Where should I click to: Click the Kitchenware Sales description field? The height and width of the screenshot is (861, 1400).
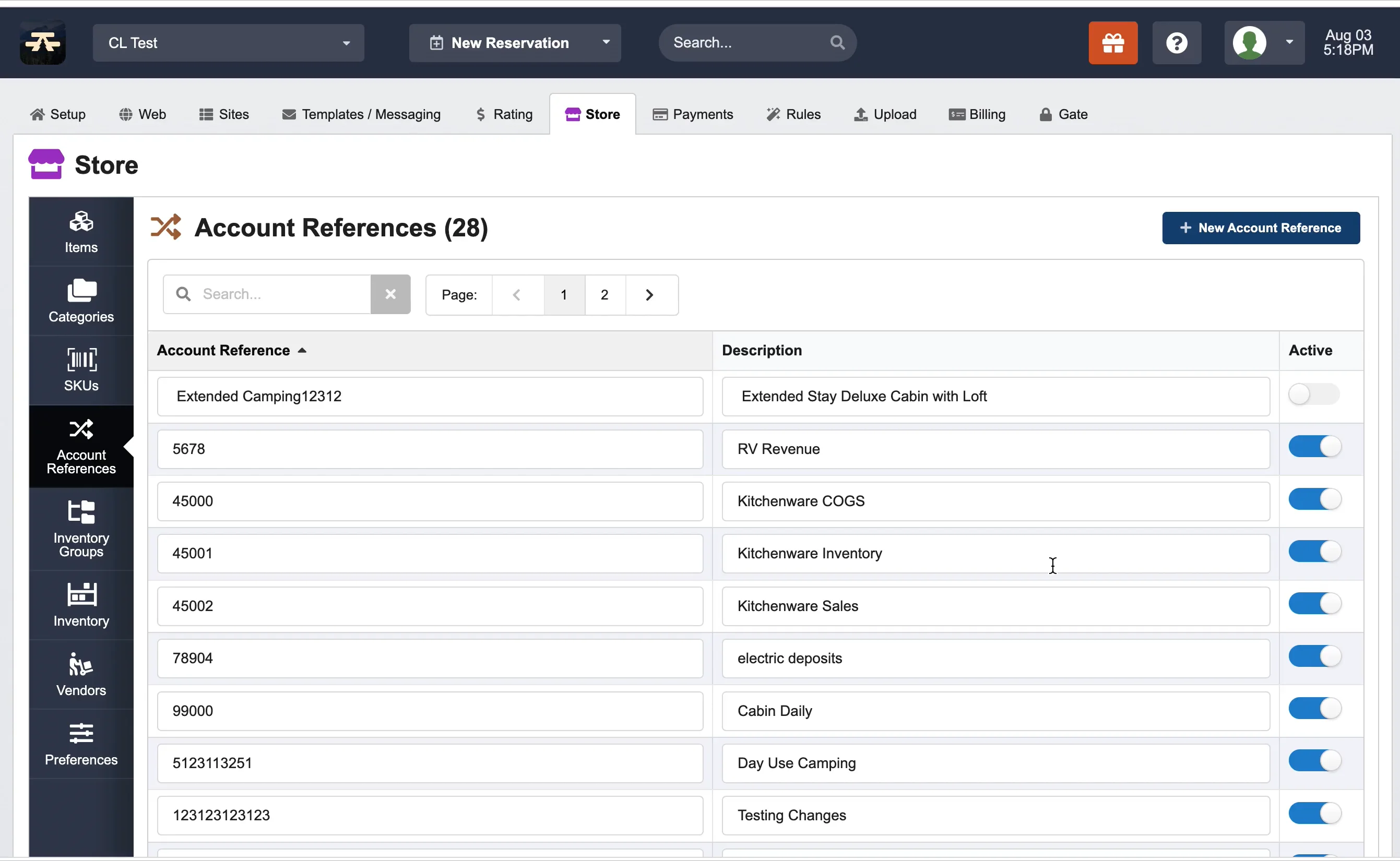click(x=995, y=606)
